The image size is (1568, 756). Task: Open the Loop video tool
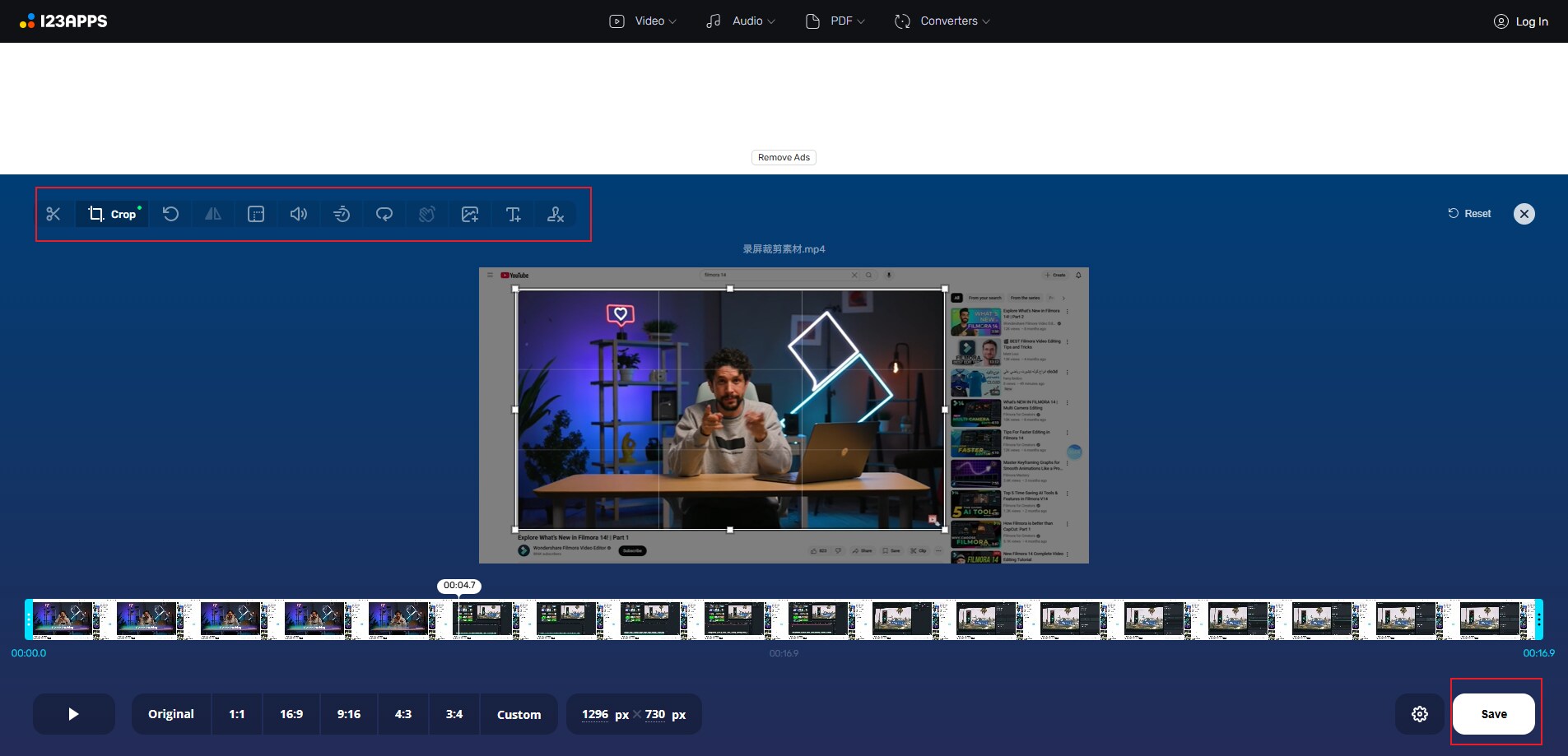tap(384, 214)
